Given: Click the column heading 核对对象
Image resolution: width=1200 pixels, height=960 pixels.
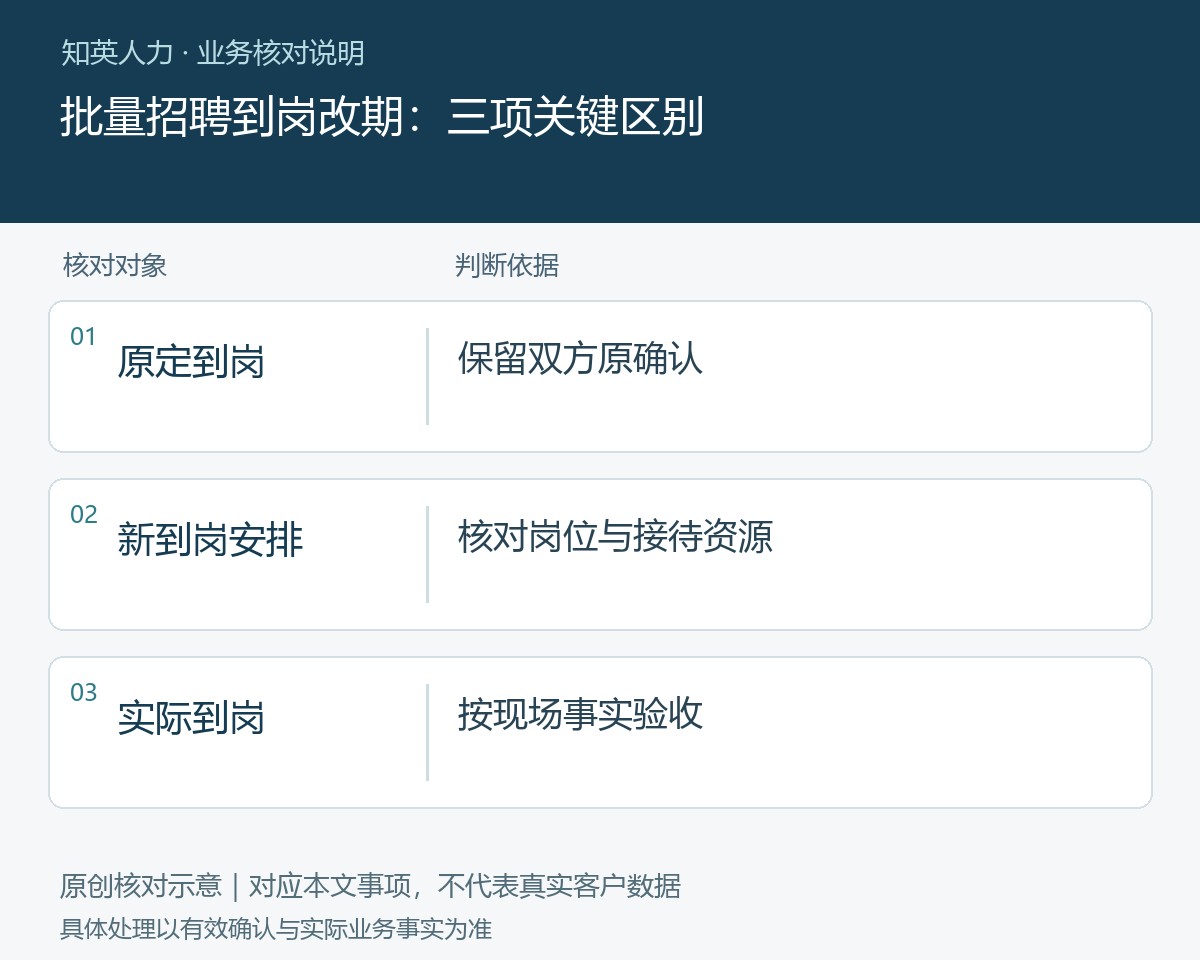Looking at the screenshot, I should [x=114, y=265].
